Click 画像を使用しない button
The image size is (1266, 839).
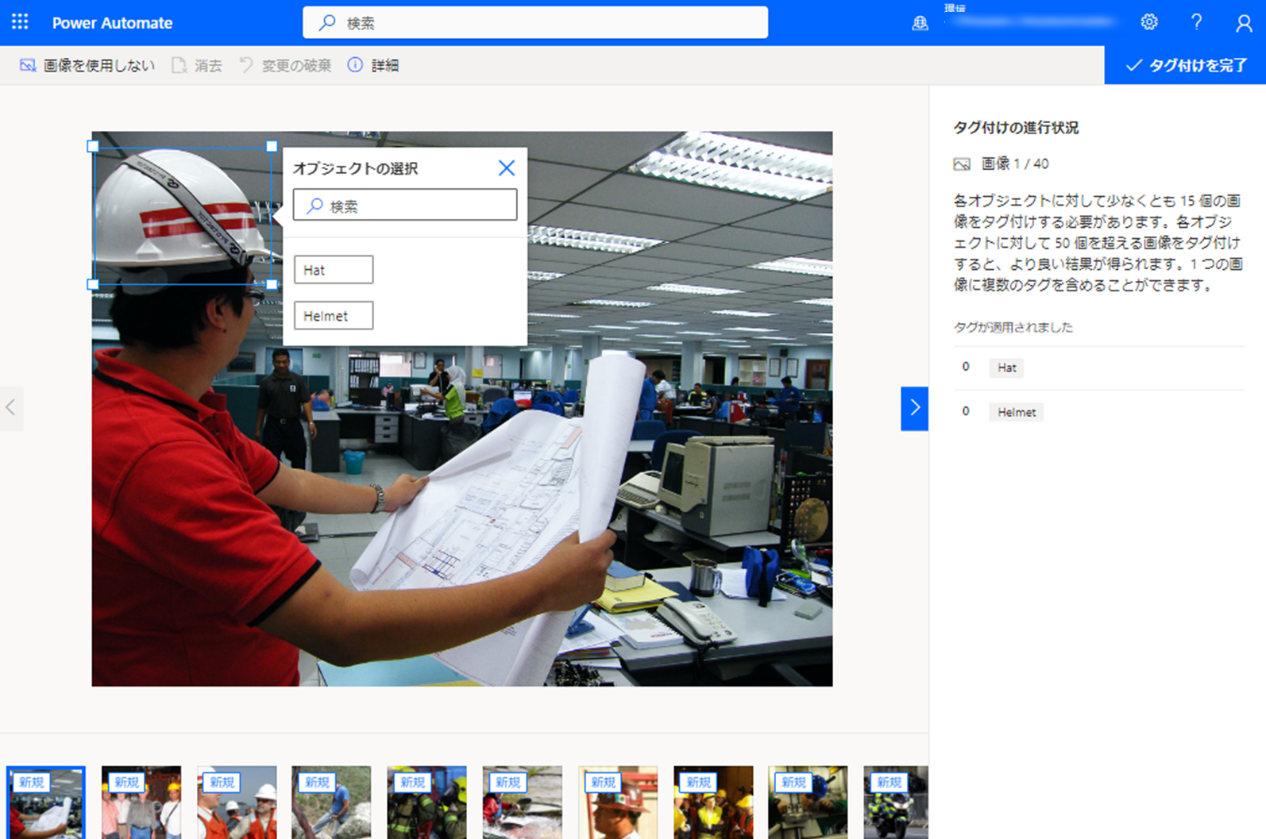[87, 65]
